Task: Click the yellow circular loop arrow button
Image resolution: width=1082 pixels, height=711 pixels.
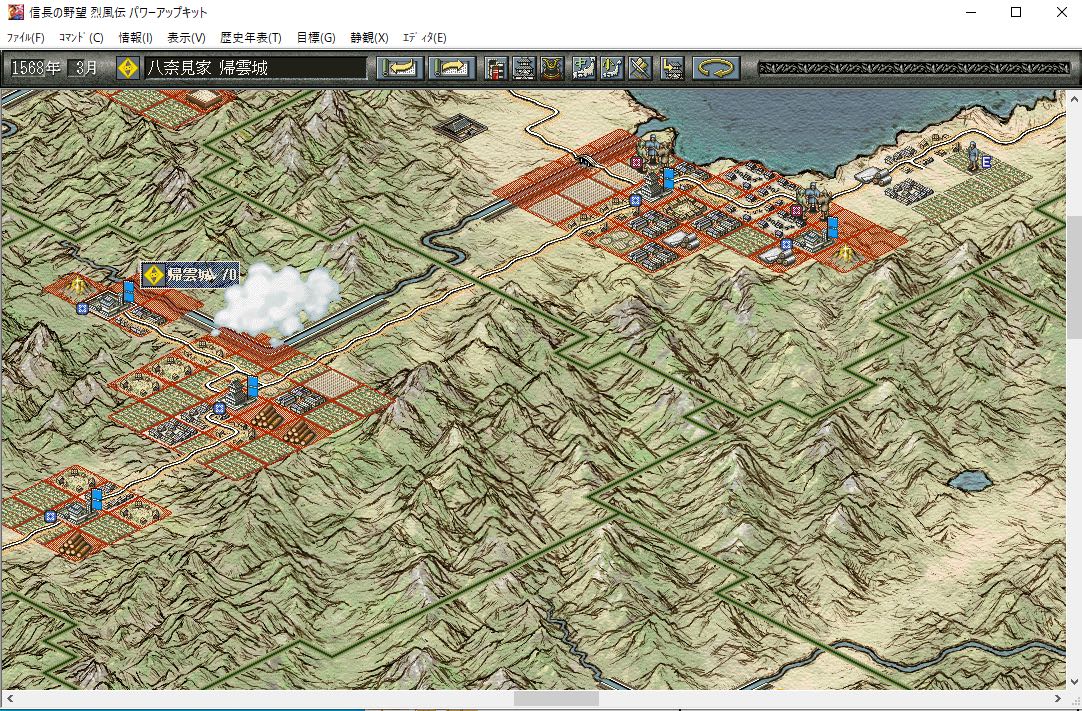Action: click(x=716, y=68)
